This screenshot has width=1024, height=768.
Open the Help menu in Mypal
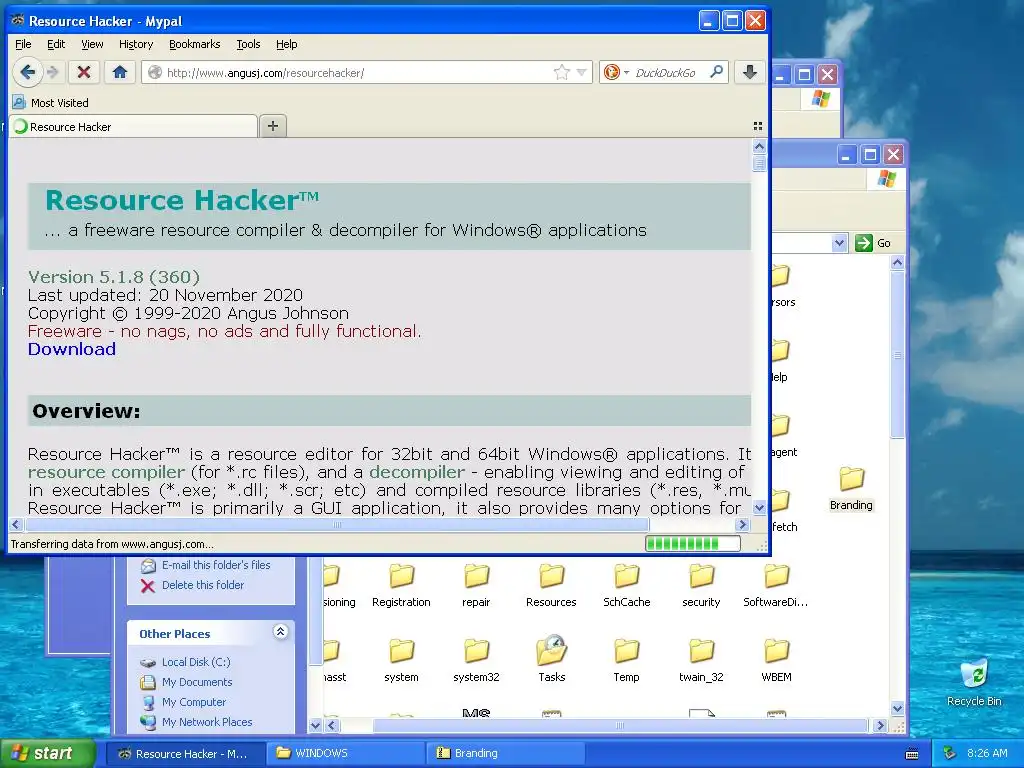(x=287, y=44)
